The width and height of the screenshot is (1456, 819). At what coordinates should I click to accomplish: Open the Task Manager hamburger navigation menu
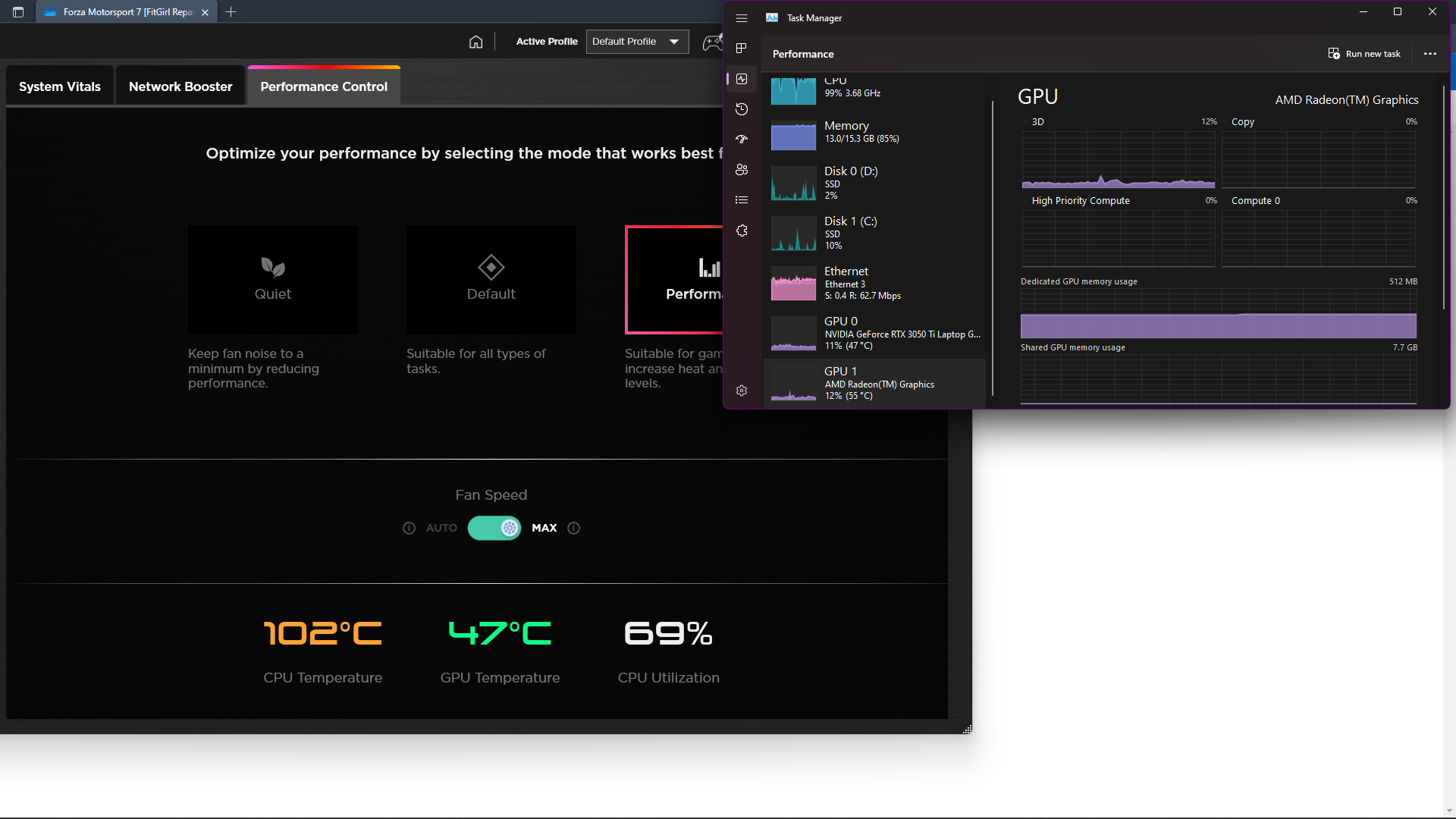tap(742, 18)
